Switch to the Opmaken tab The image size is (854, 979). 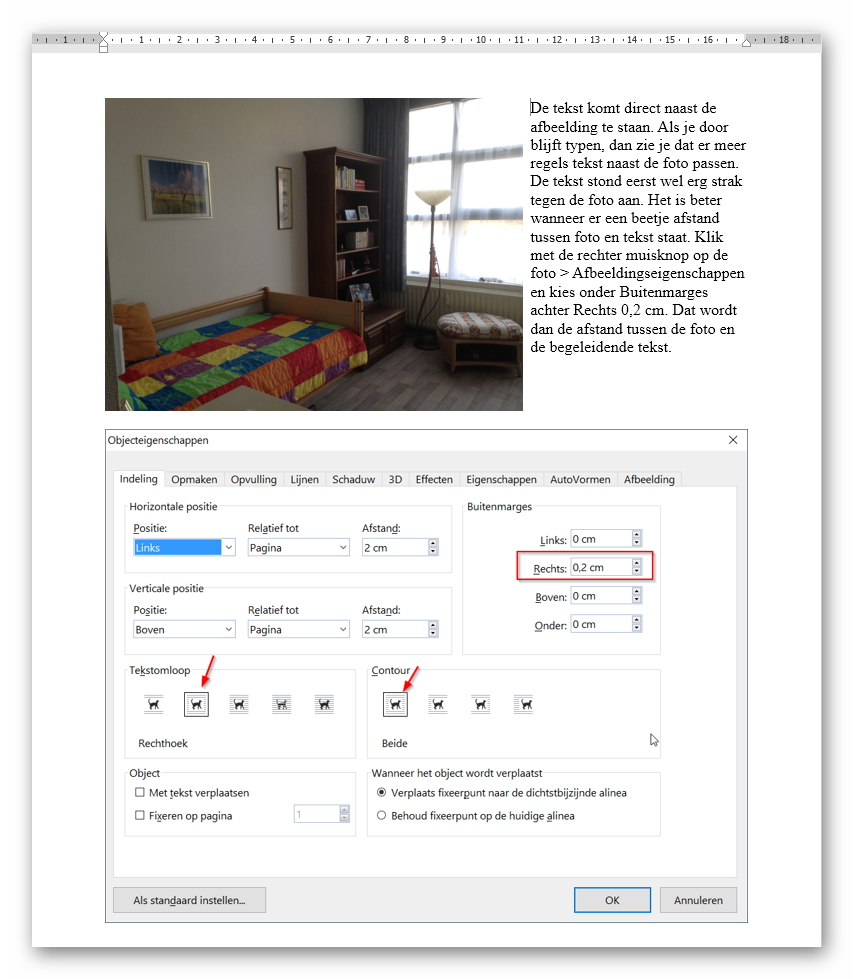click(194, 480)
